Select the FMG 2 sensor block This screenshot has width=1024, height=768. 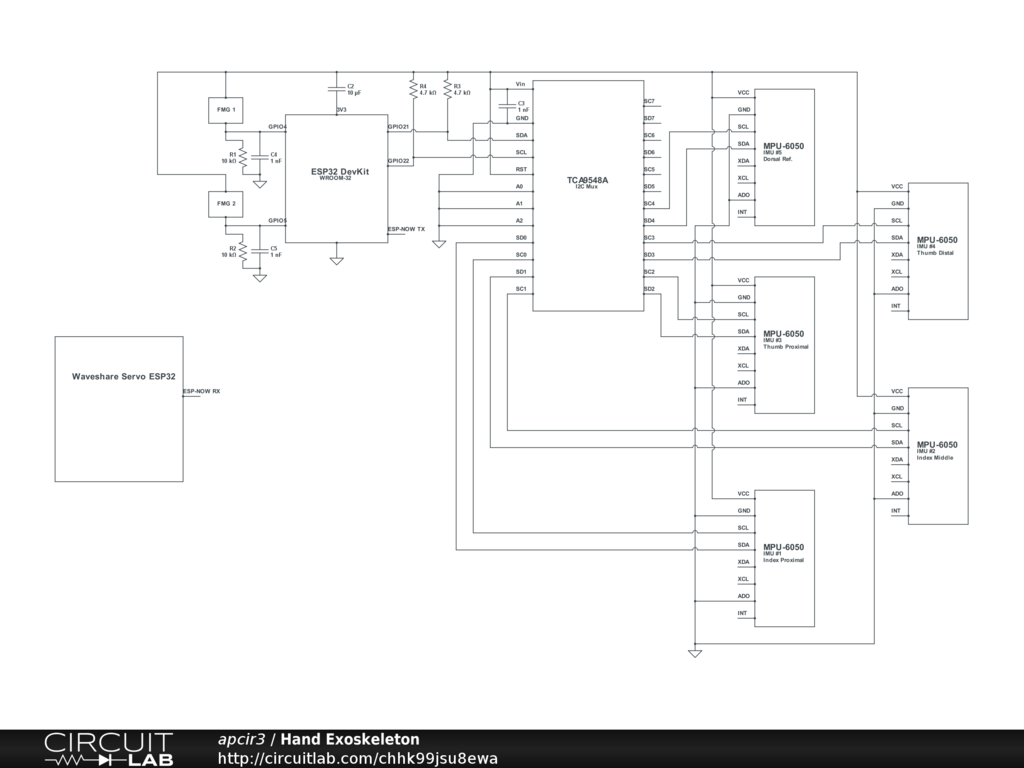(225, 204)
